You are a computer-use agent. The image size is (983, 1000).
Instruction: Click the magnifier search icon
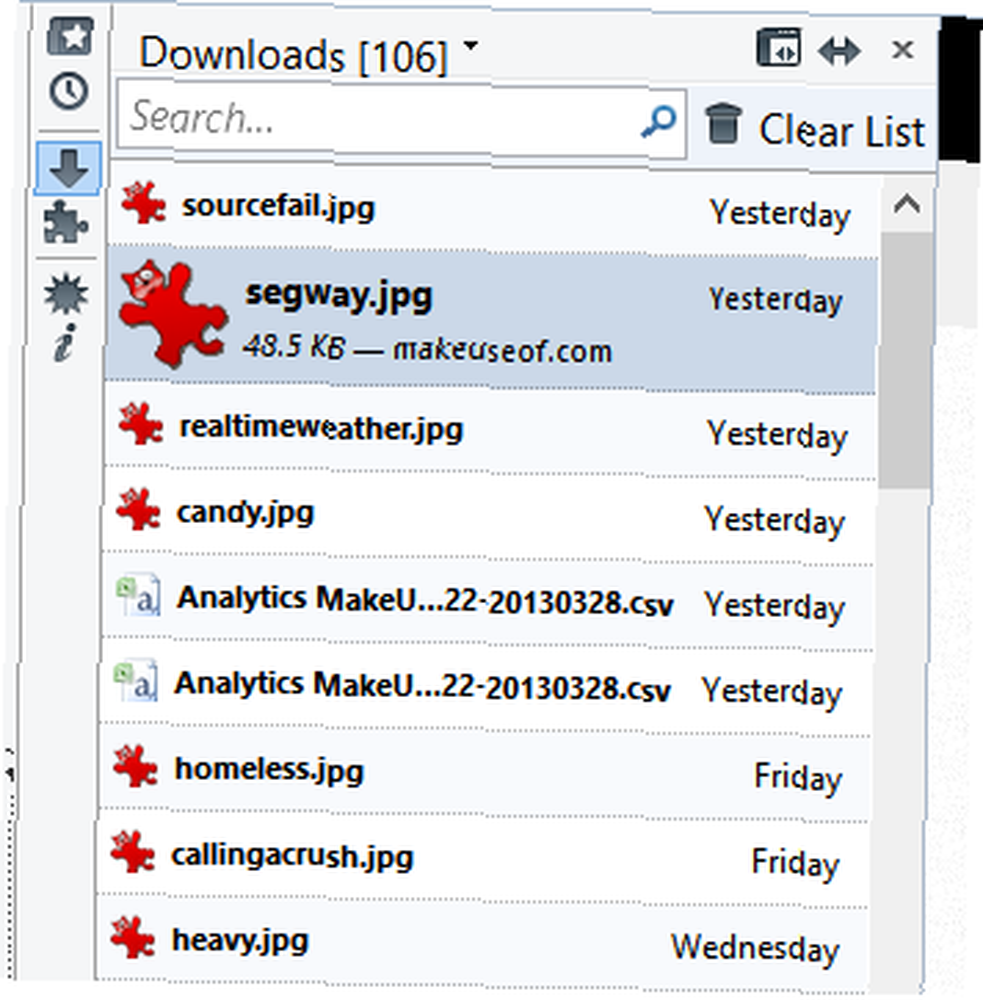click(658, 121)
